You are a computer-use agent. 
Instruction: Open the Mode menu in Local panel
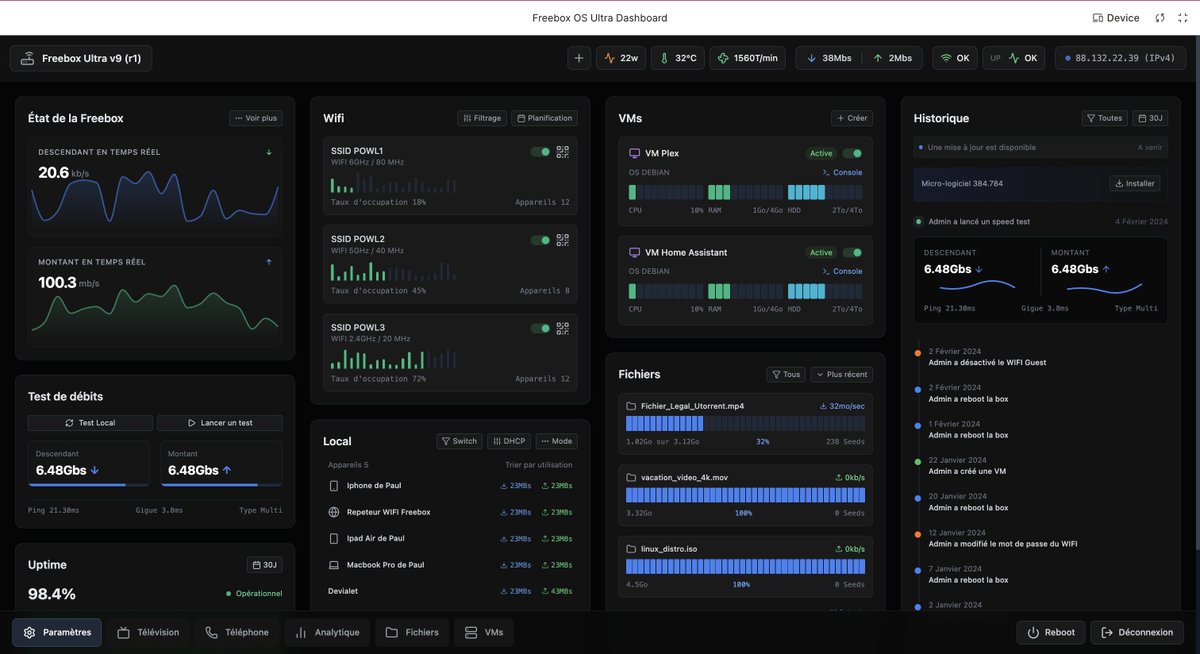coord(557,441)
